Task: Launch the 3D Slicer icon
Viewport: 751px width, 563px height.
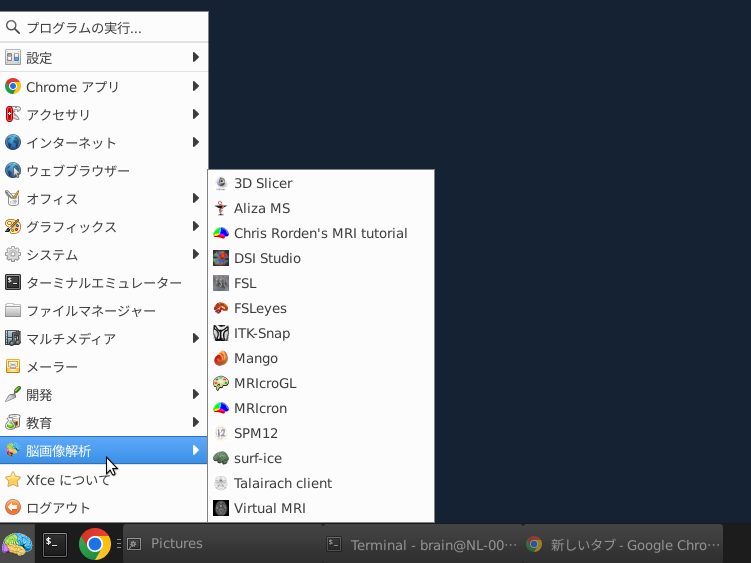Action: (x=221, y=183)
